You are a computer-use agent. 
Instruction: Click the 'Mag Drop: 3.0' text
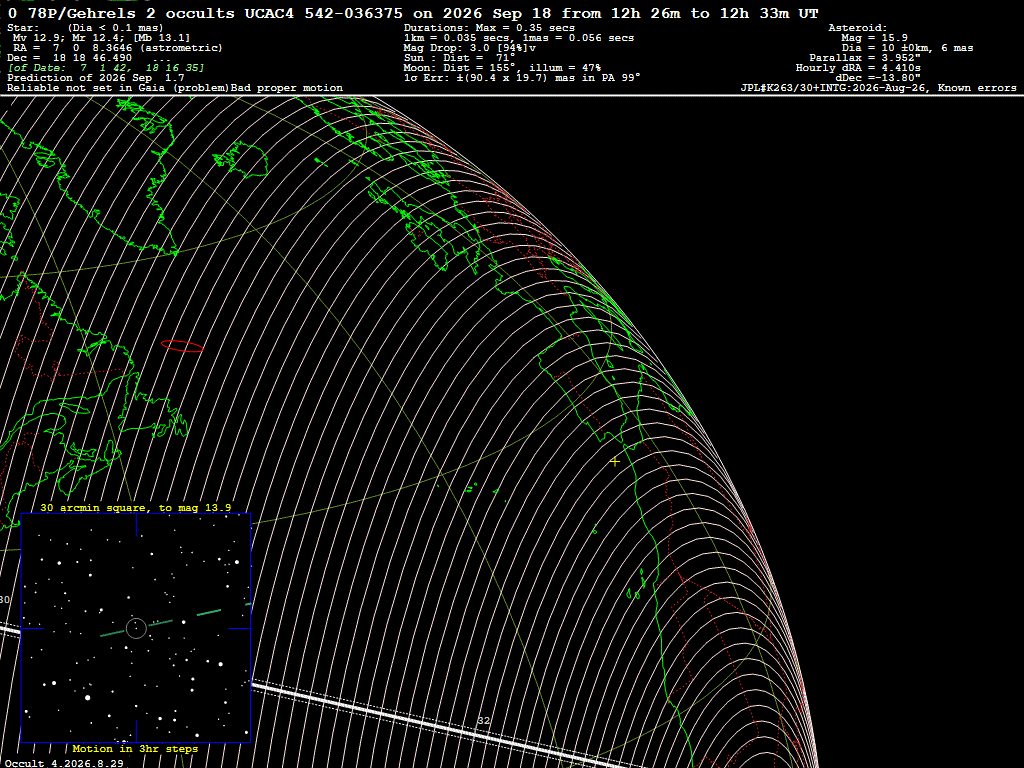pyautogui.click(x=470, y=48)
